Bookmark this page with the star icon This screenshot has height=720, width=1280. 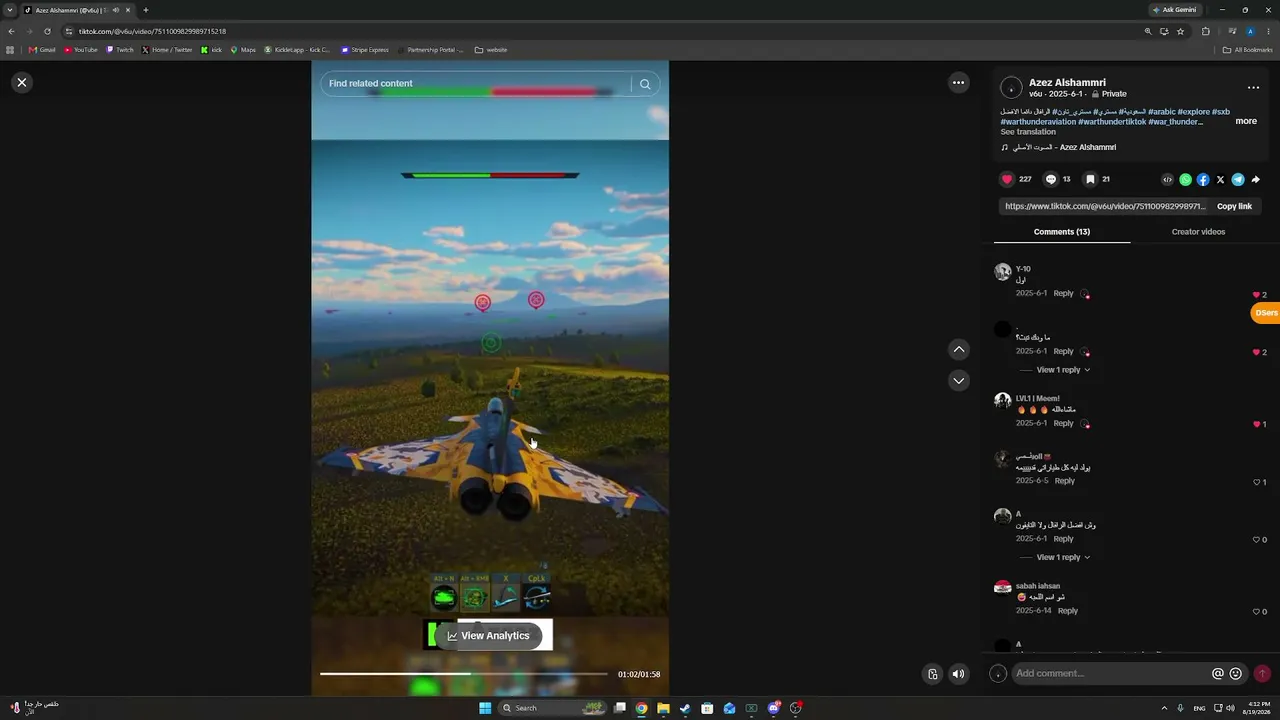point(1180,31)
